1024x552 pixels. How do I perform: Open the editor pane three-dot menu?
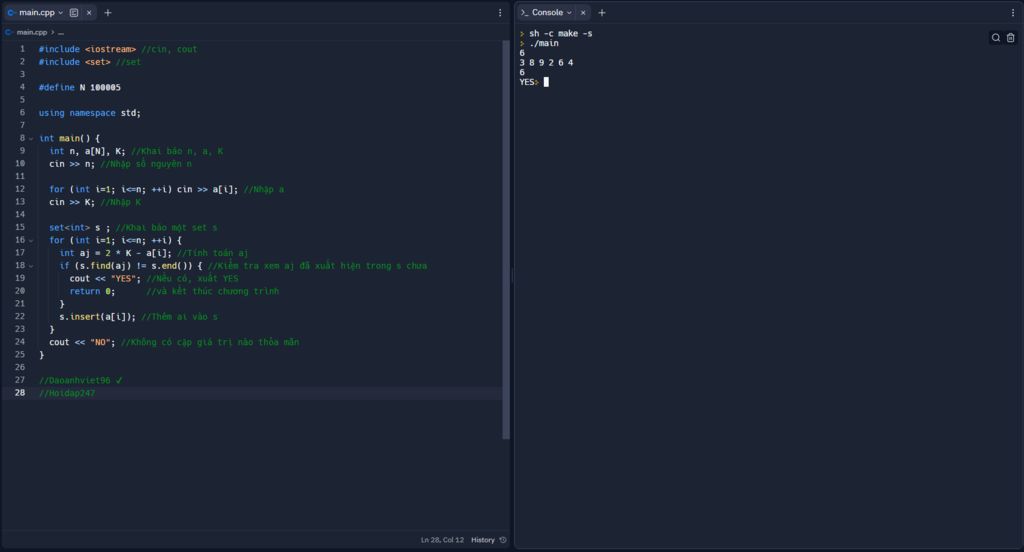(x=500, y=13)
